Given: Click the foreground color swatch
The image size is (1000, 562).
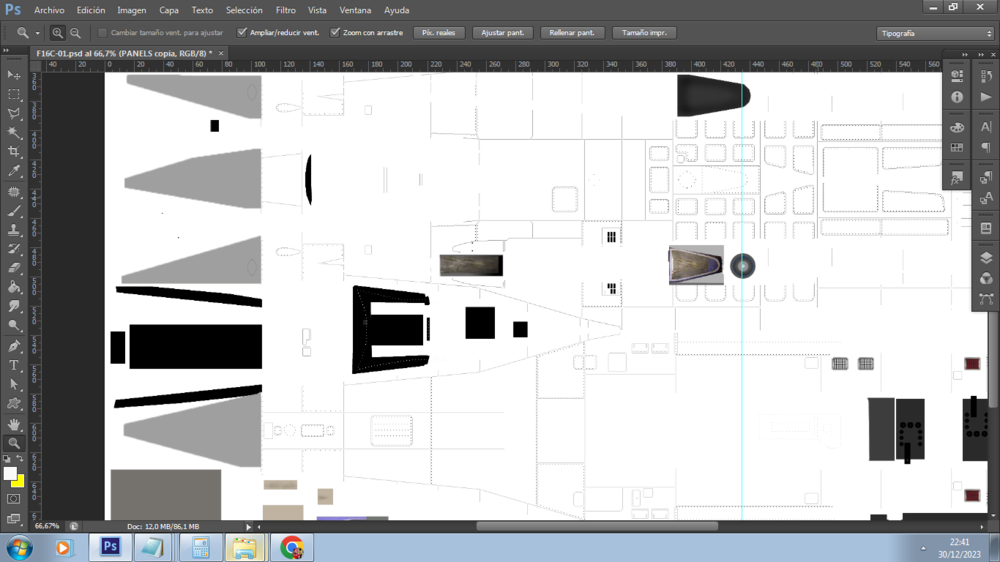Looking at the screenshot, I should [9, 473].
